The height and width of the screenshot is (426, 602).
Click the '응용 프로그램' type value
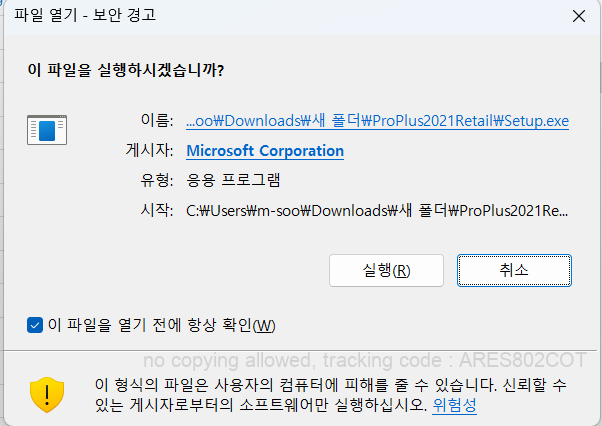tap(233, 180)
